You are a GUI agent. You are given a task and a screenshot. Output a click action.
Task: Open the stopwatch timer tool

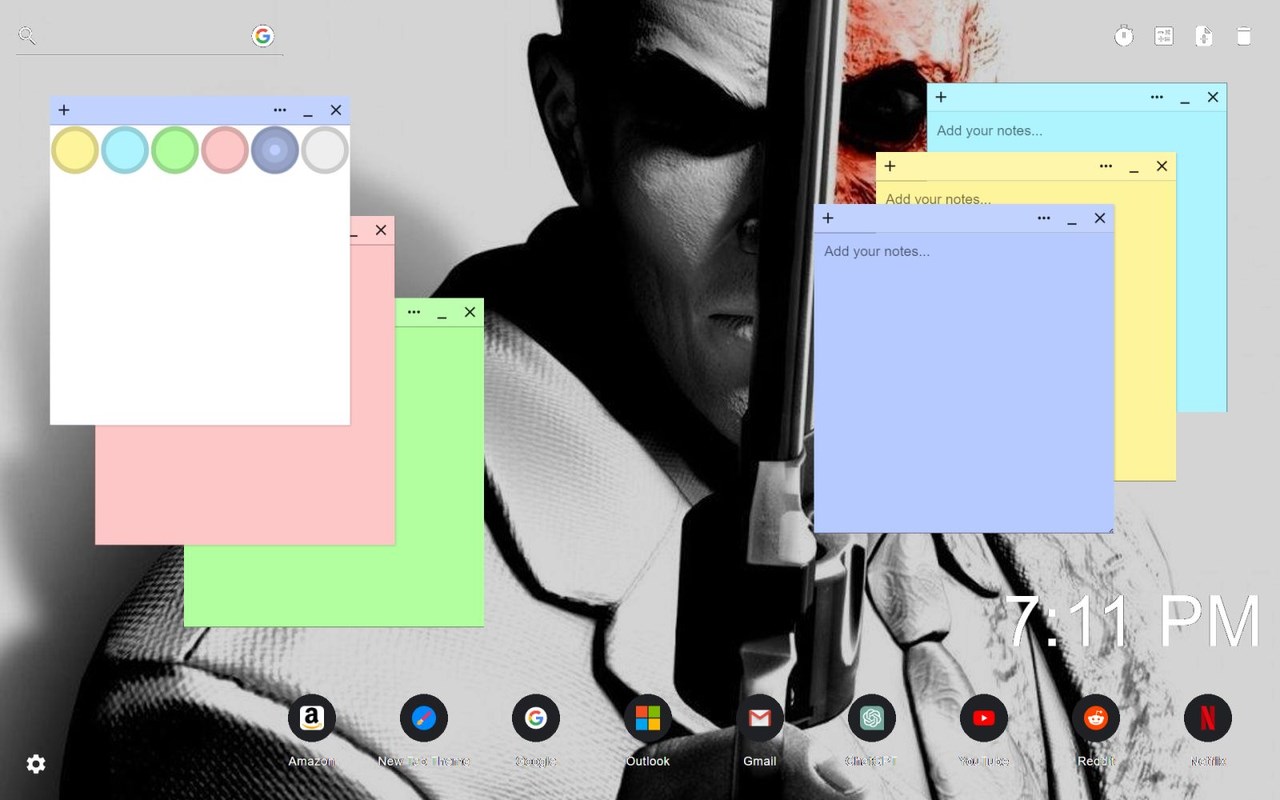(1124, 36)
